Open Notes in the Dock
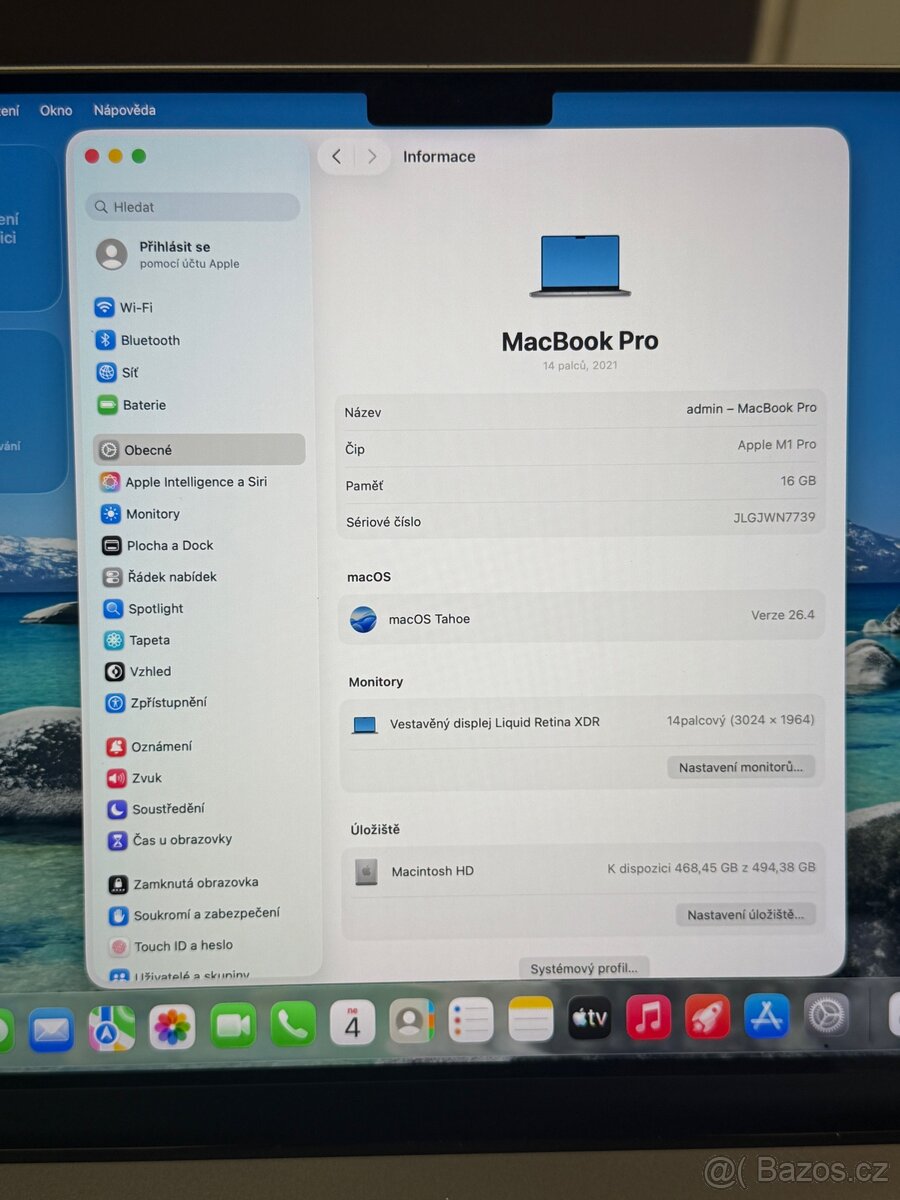Viewport: 900px width, 1200px height. pyautogui.click(x=530, y=1019)
